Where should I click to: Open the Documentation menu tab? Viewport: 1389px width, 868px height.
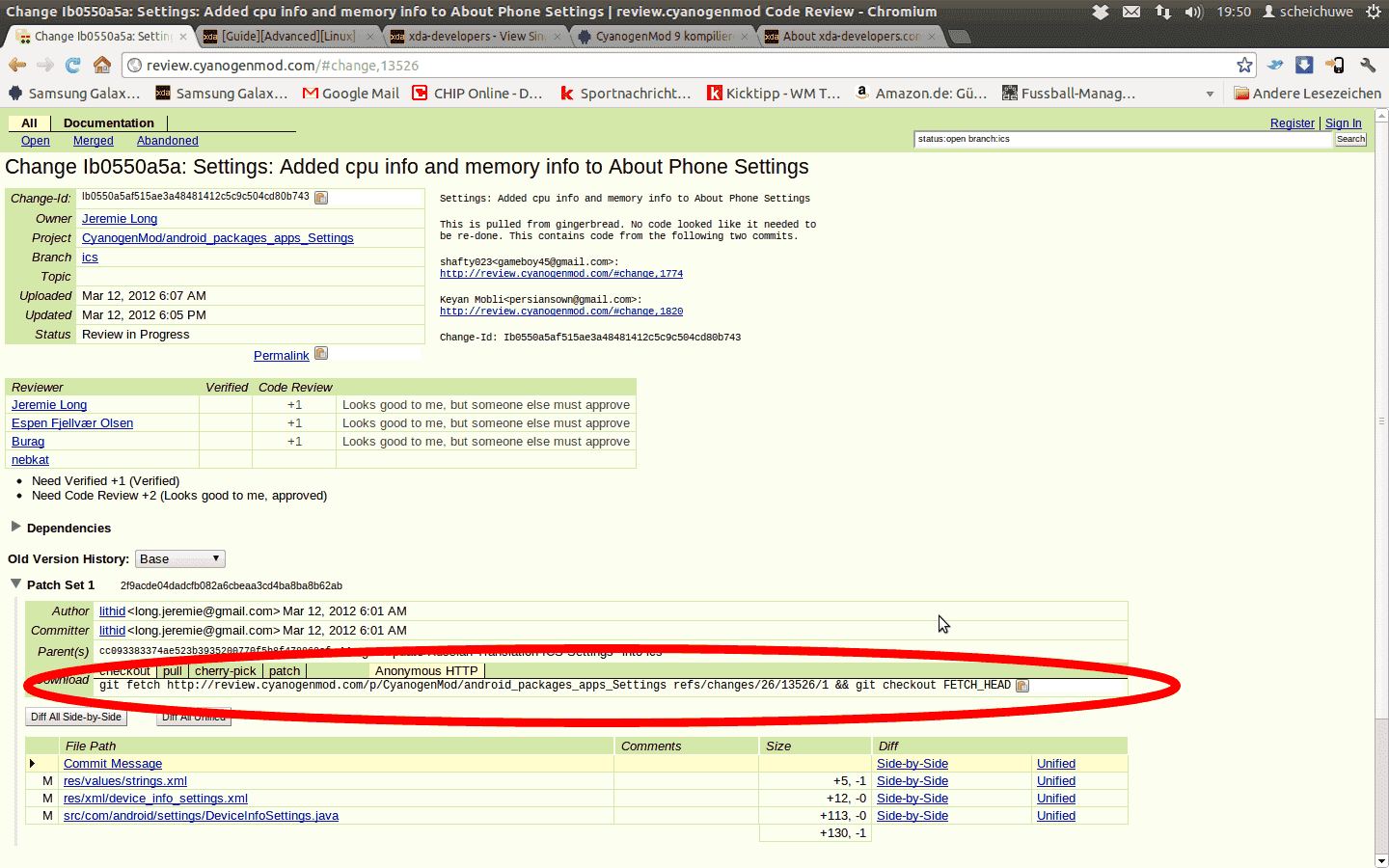109,122
